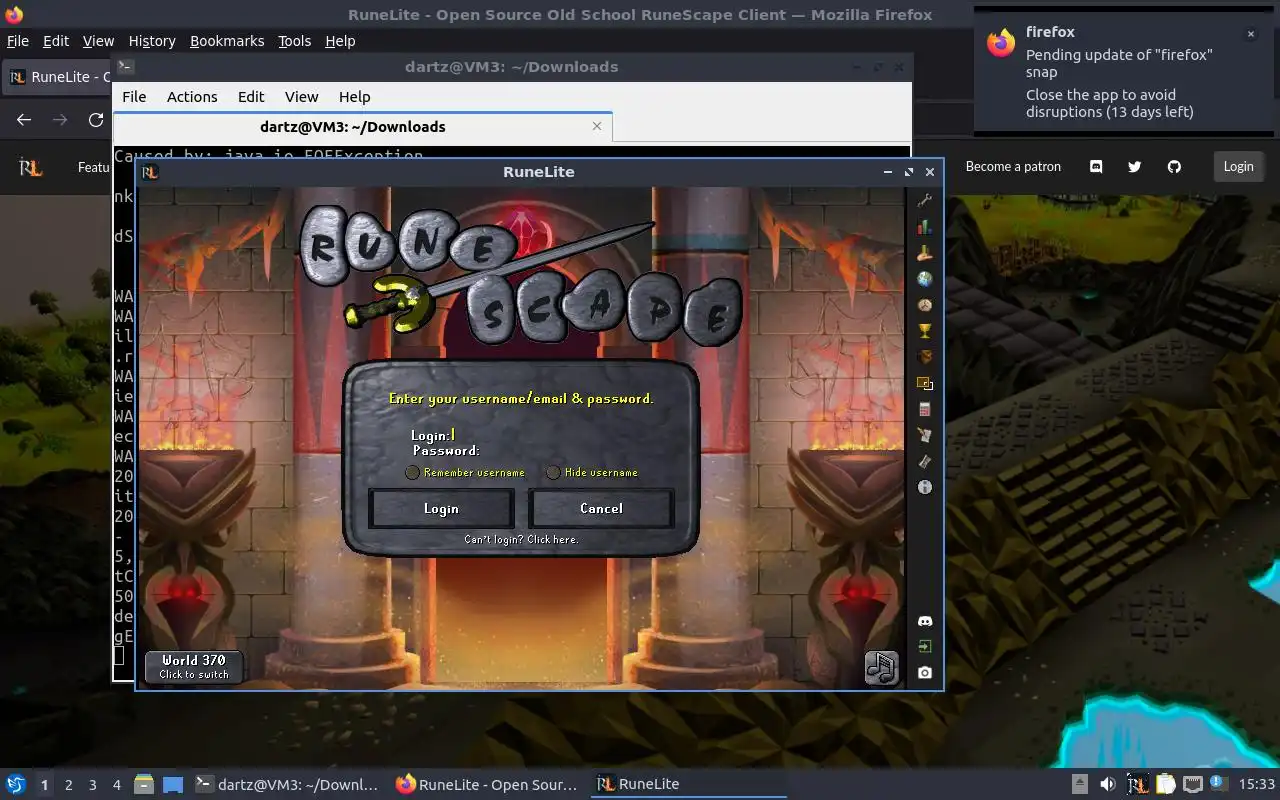1280x800 pixels.
Task: Open the terminal File menu
Action: click(134, 97)
